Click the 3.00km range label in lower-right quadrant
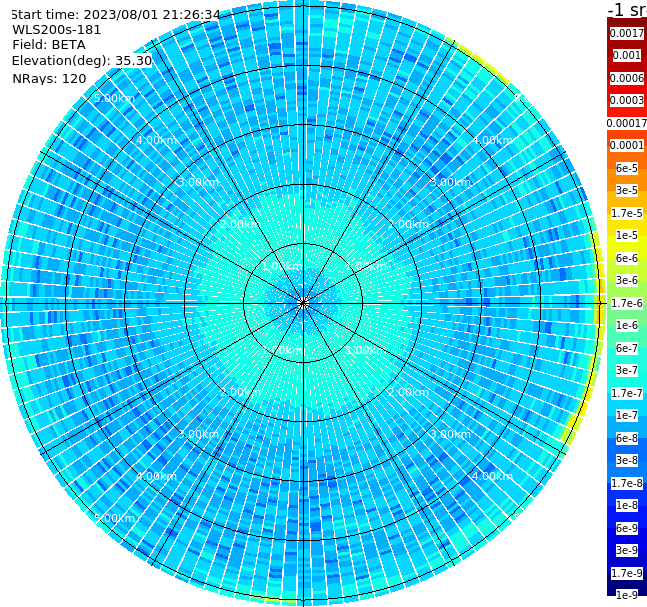The height and width of the screenshot is (607, 647). (x=450, y=434)
